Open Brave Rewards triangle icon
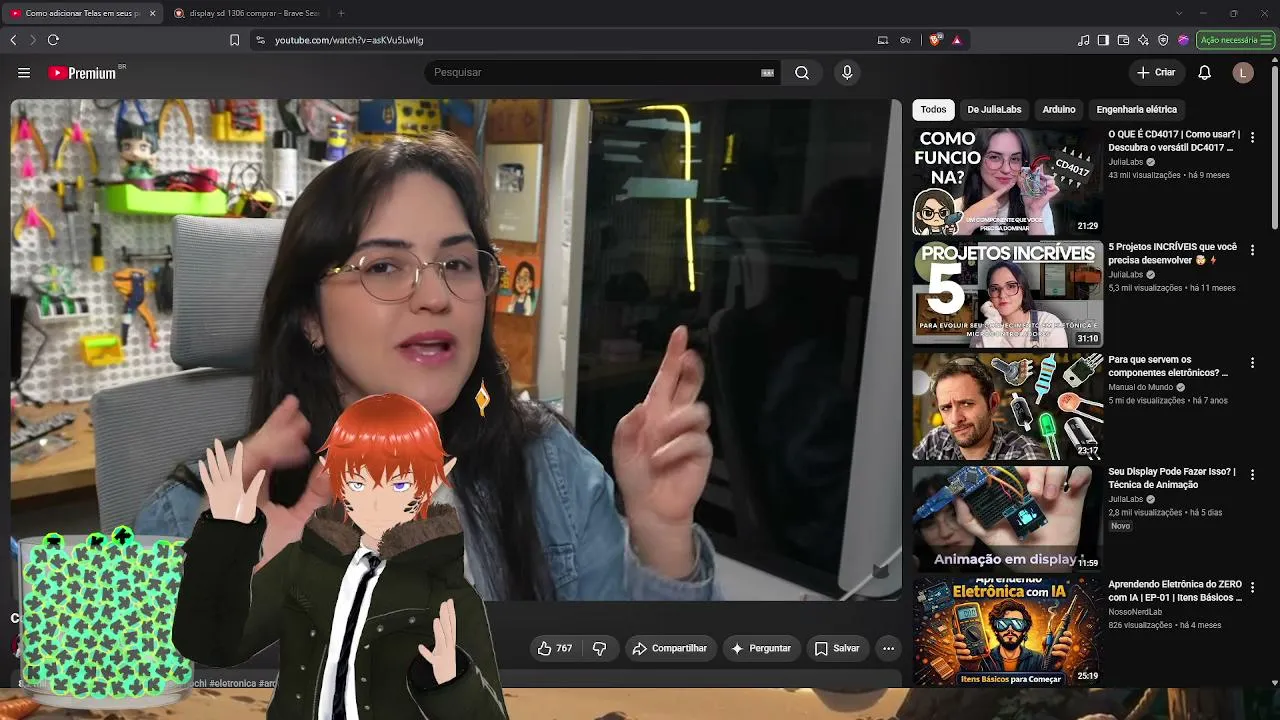 pos(957,40)
